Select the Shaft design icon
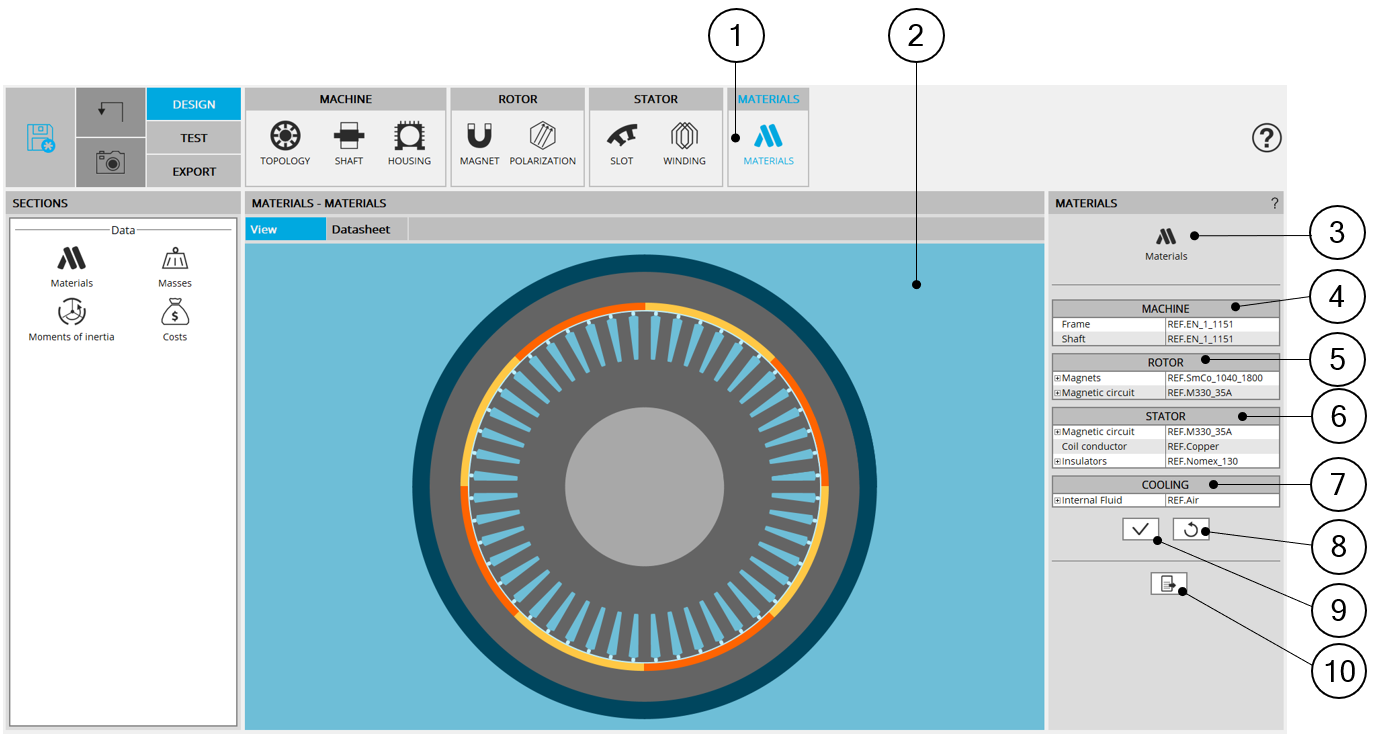Image resolution: width=1383 pixels, height=750 pixels. (x=349, y=137)
